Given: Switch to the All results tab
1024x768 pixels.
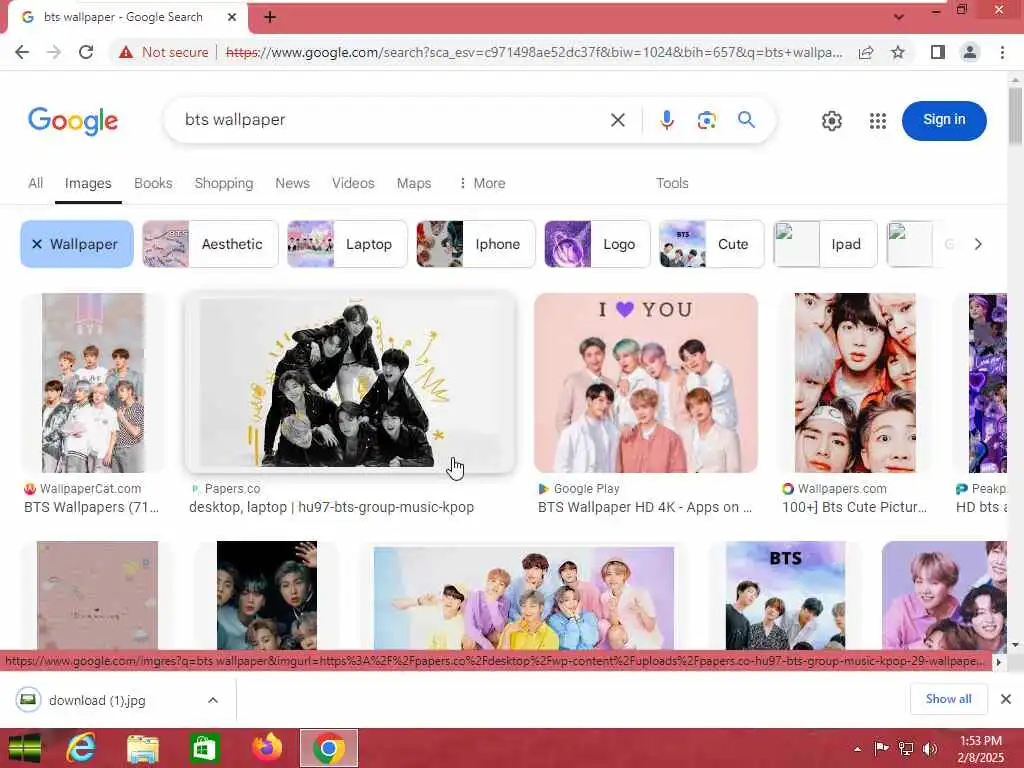Looking at the screenshot, I should (x=35, y=184).
